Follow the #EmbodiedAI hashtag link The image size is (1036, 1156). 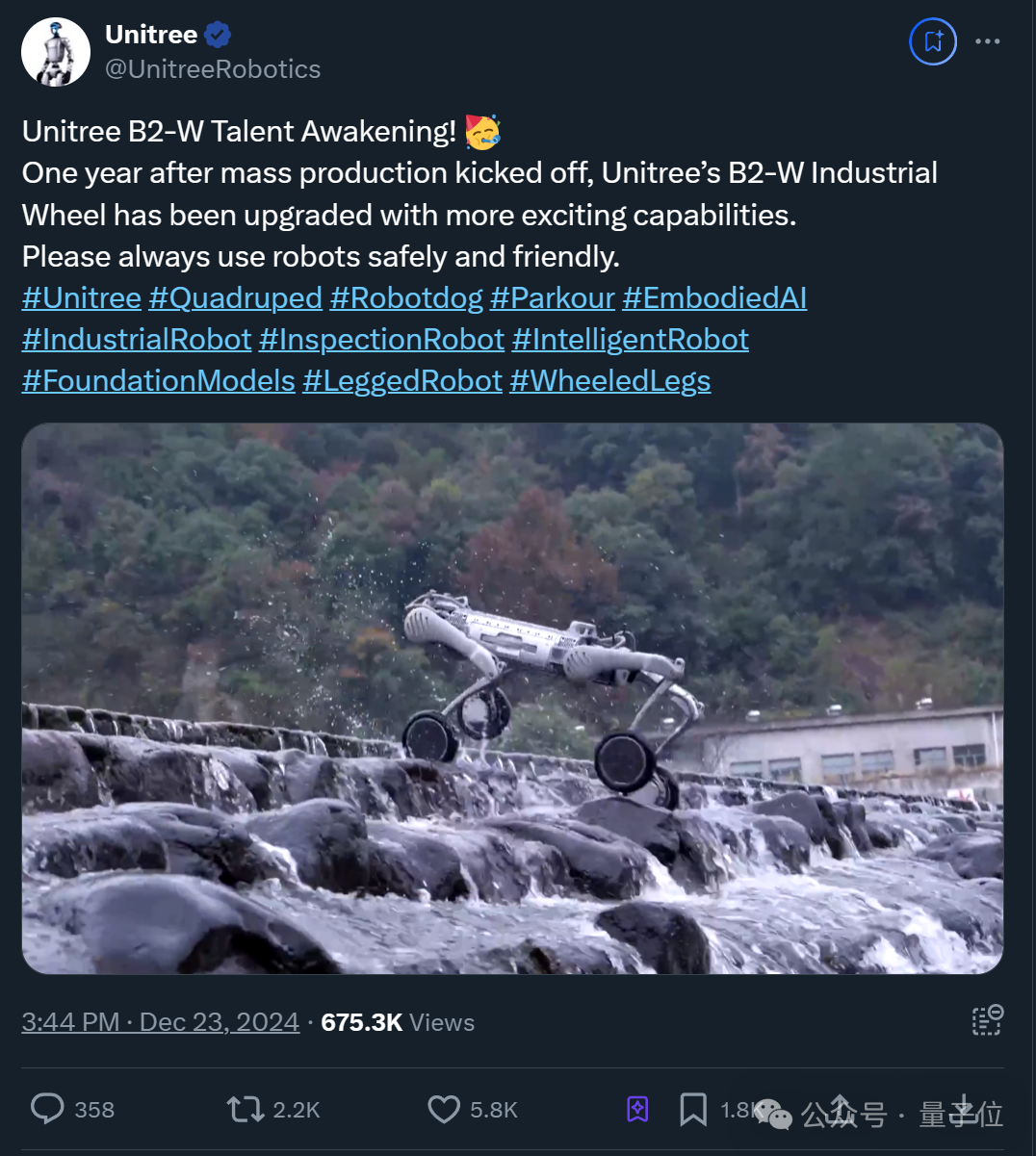[x=714, y=297]
